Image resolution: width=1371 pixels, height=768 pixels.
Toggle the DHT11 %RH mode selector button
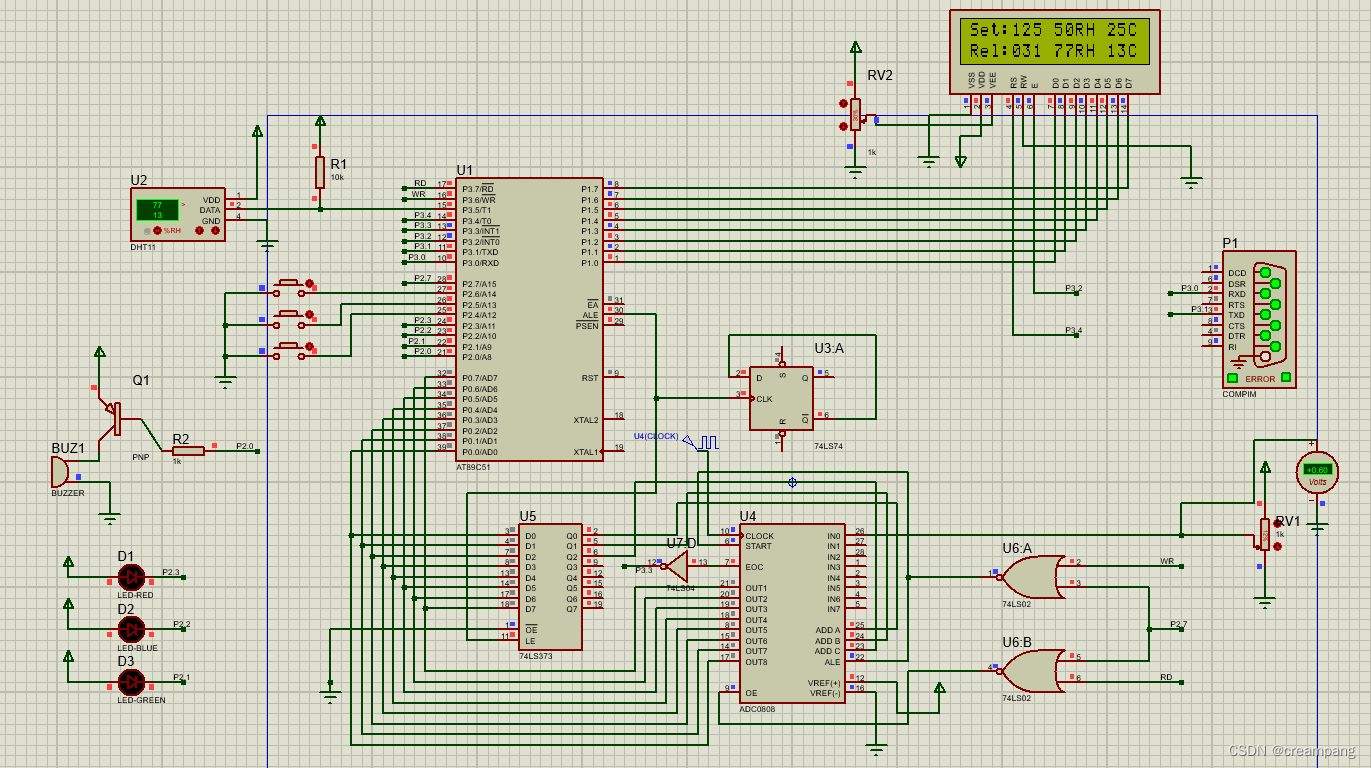(159, 231)
